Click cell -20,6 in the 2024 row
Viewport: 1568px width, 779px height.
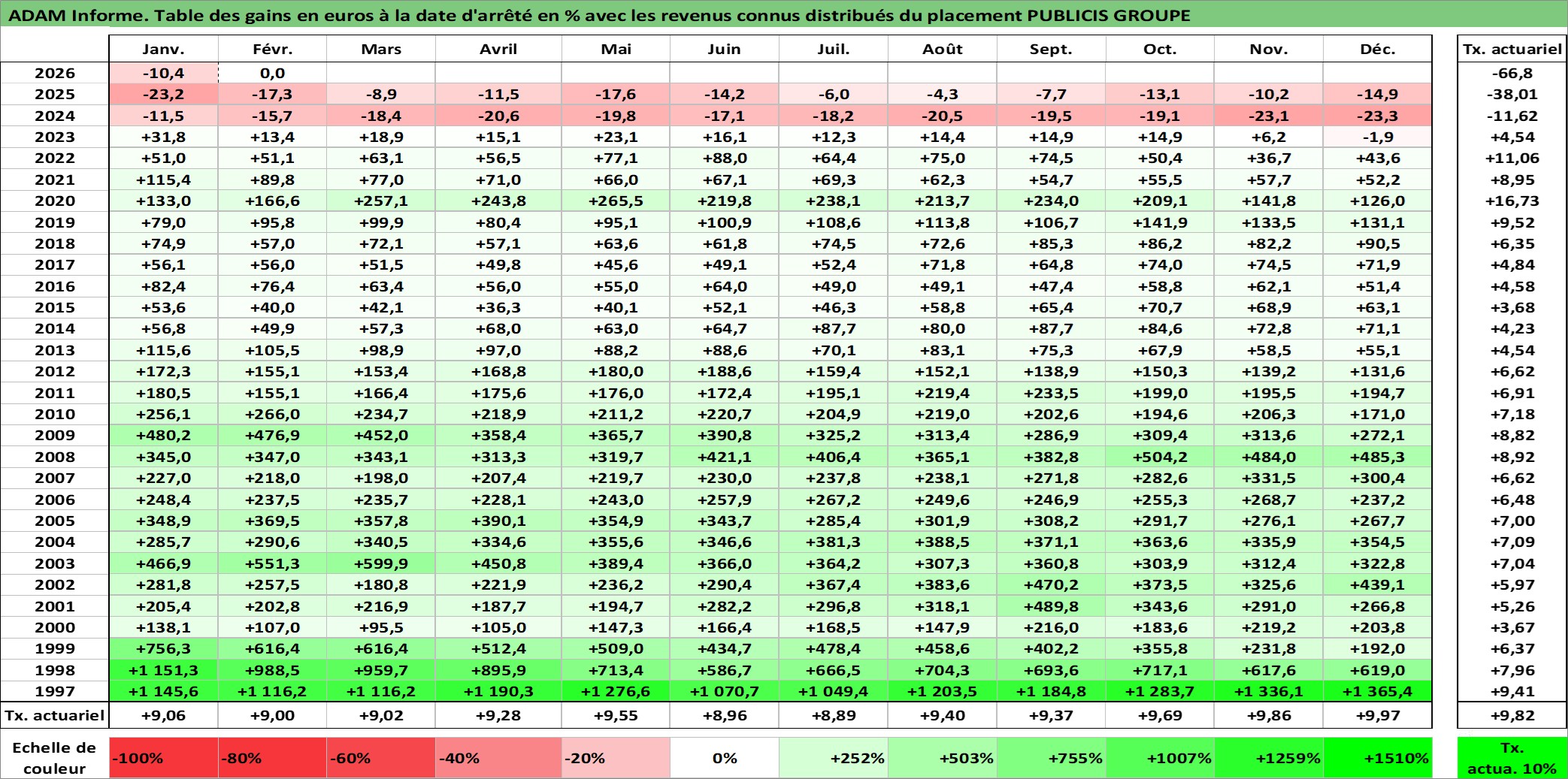[x=498, y=116]
